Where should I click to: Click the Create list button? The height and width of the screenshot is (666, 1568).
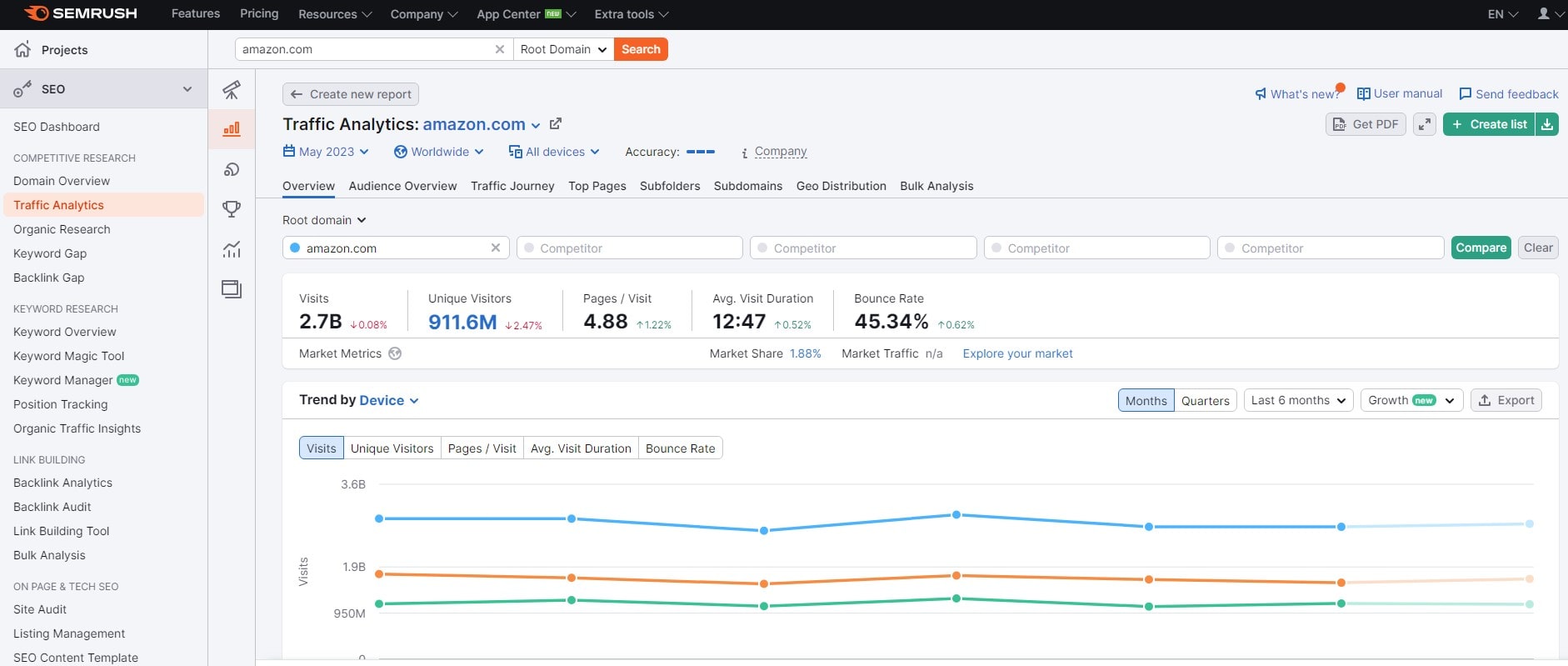click(1489, 124)
